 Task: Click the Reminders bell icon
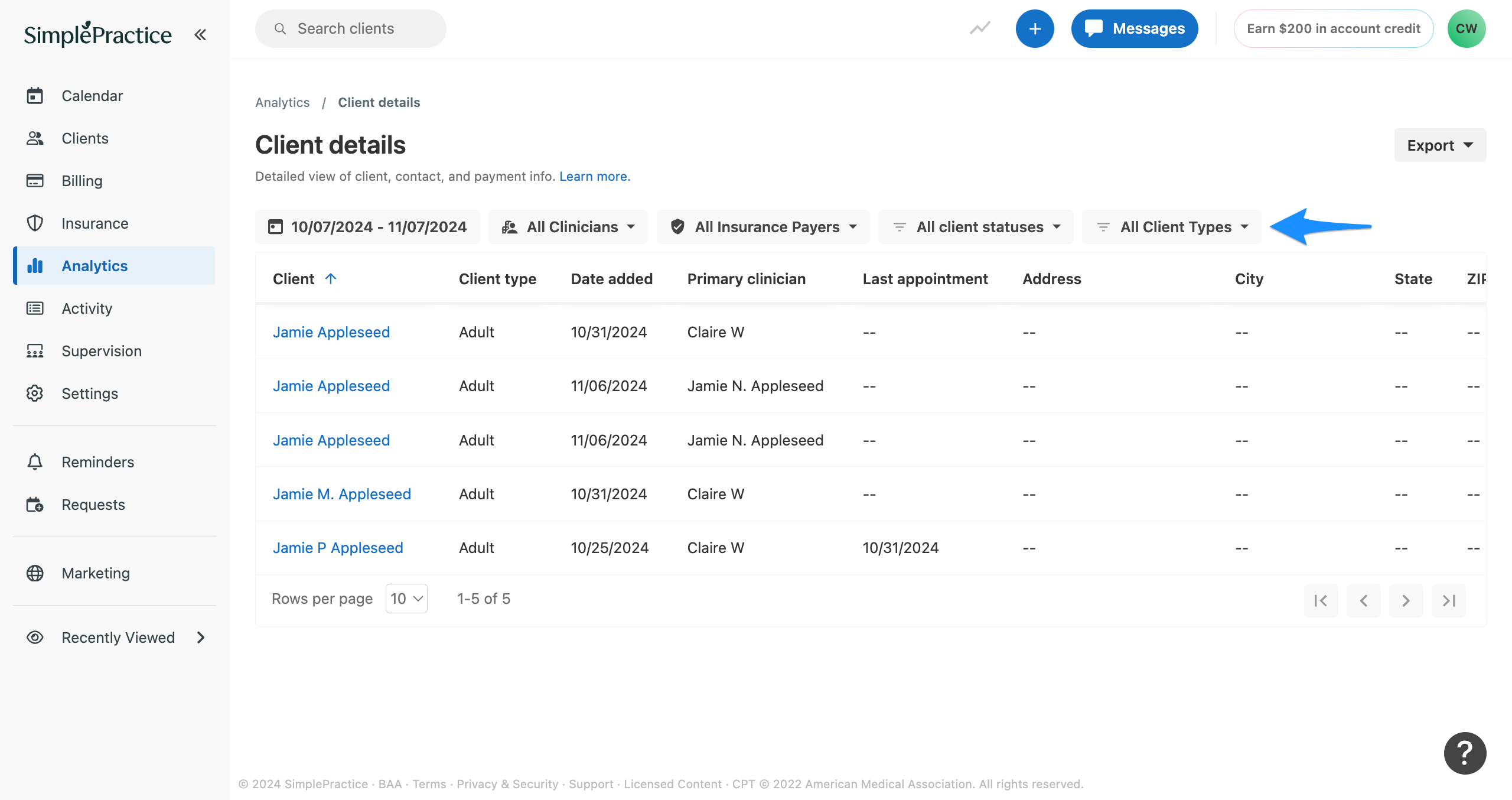tap(34, 461)
